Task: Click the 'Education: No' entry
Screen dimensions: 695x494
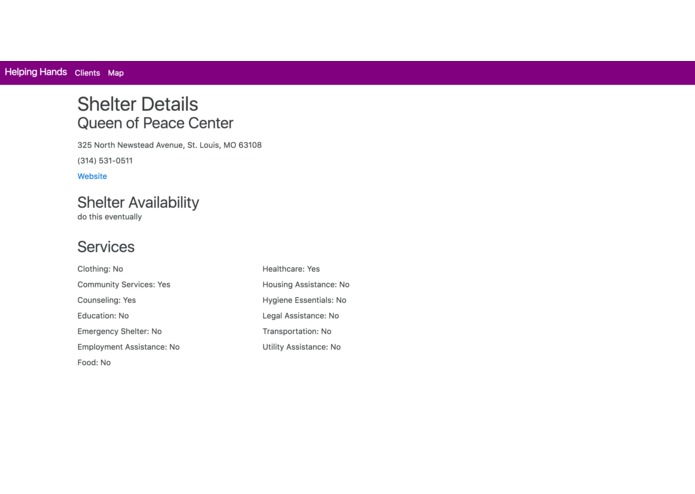Action: (x=103, y=316)
